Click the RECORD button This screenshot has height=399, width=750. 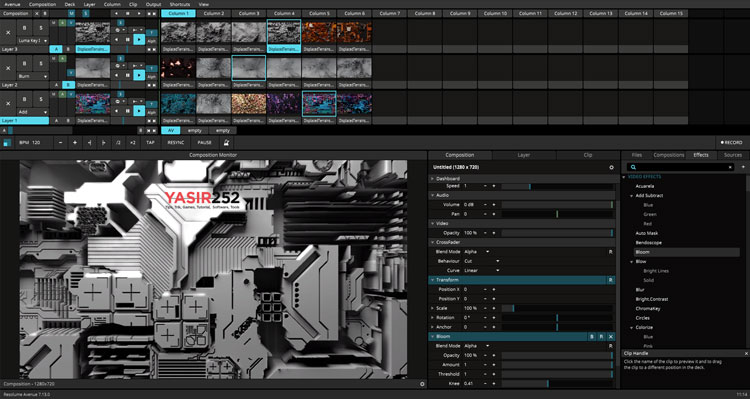click(x=731, y=143)
